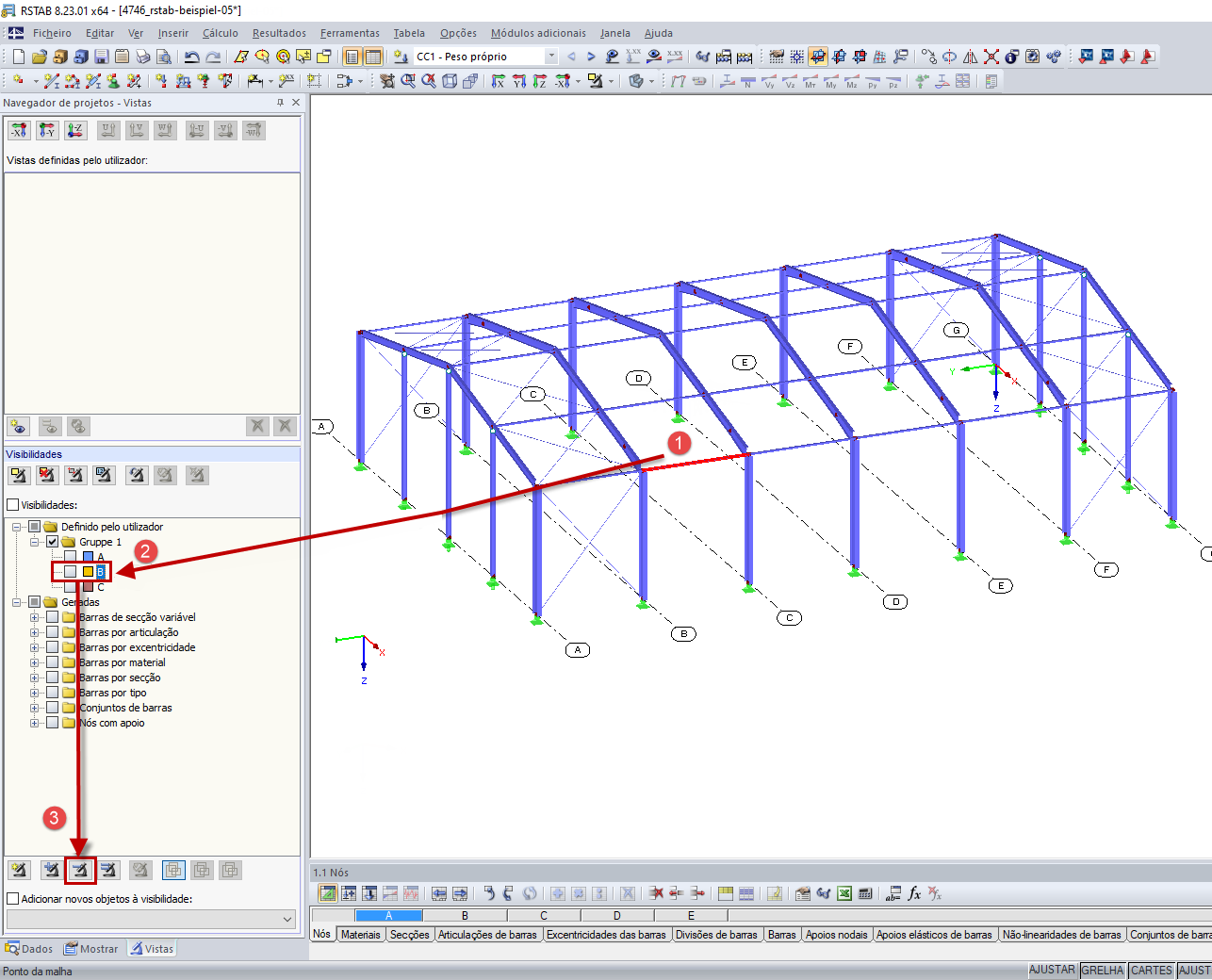Pin the project navigator panel
The height and width of the screenshot is (980, 1212).
pos(280,103)
